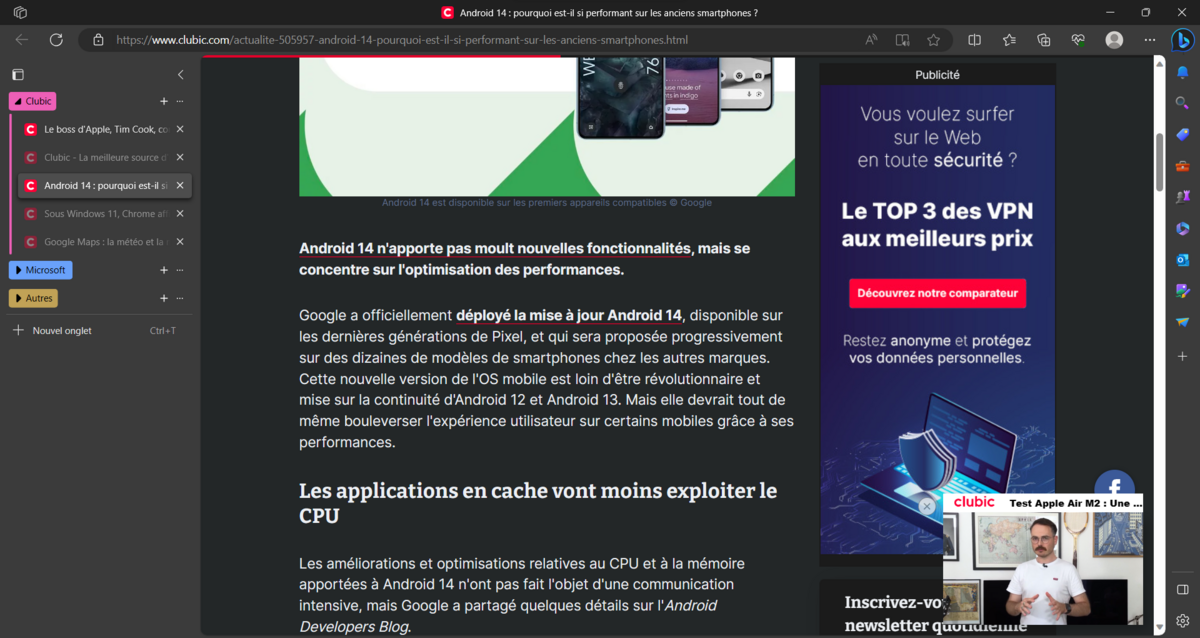Open the Settings and more ellipsis menu
The width and height of the screenshot is (1200, 638).
(1149, 40)
